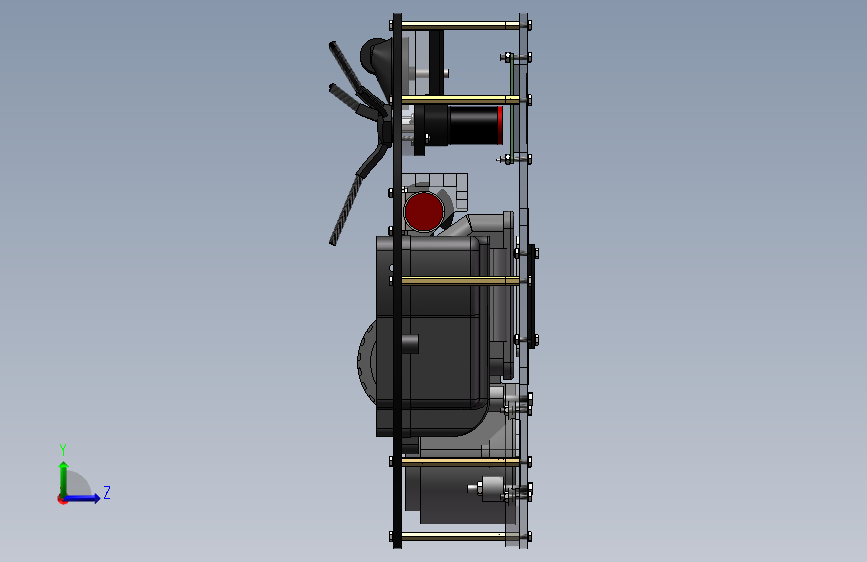The width and height of the screenshot is (867, 562).
Task: Select the thin green plate beside the motor
Action: point(511,108)
